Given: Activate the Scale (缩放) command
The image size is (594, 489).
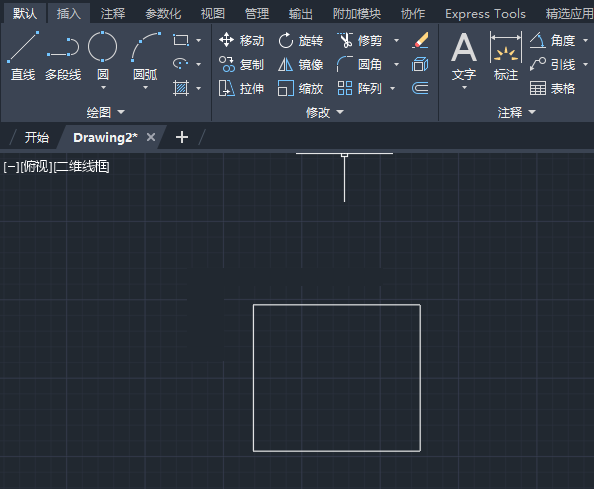Looking at the screenshot, I should coord(300,89).
